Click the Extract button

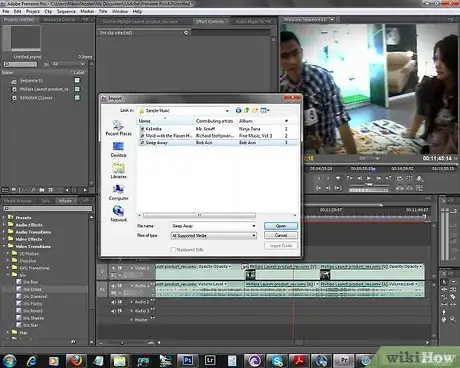point(409,188)
